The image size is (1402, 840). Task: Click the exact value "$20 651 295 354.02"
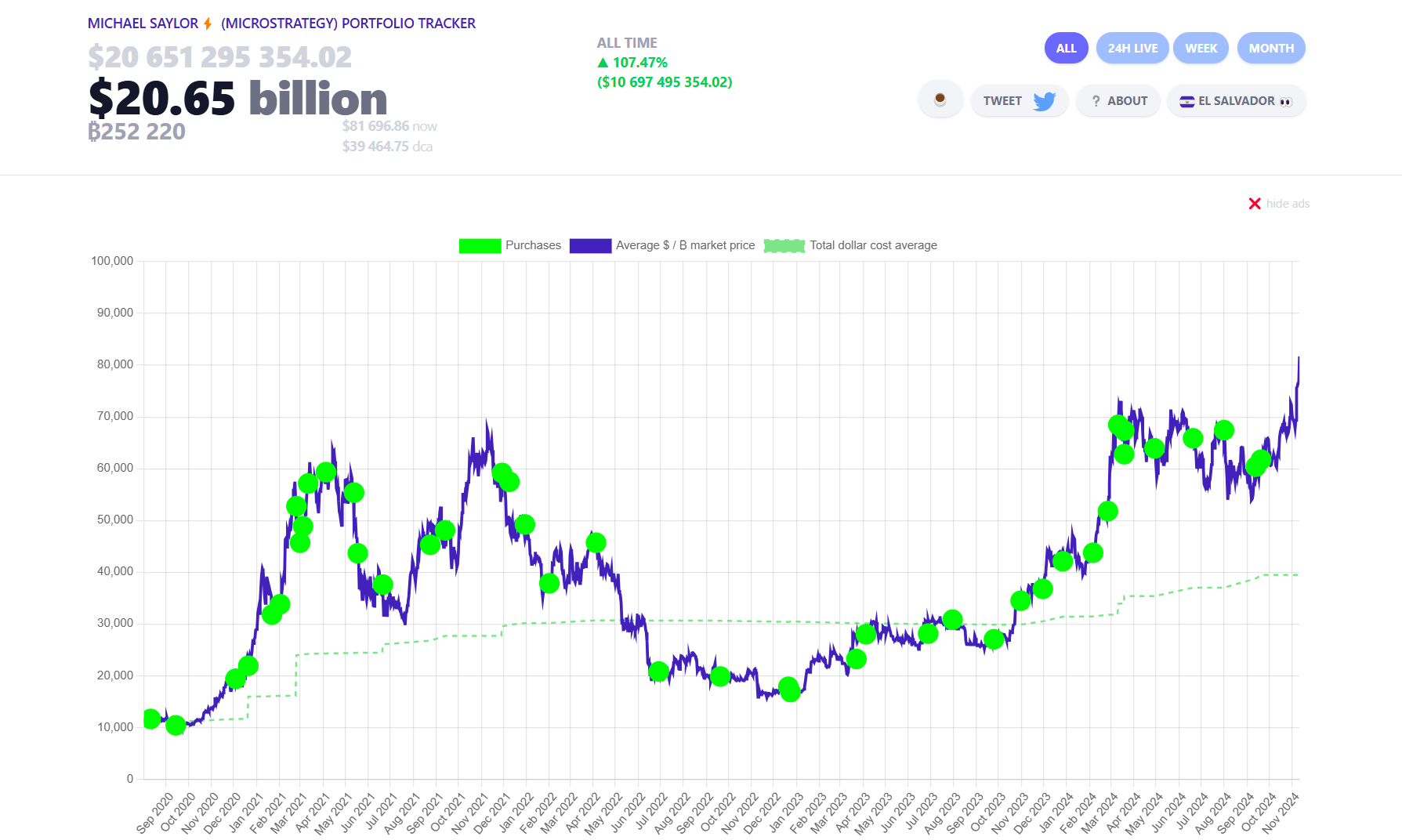click(x=220, y=57)
